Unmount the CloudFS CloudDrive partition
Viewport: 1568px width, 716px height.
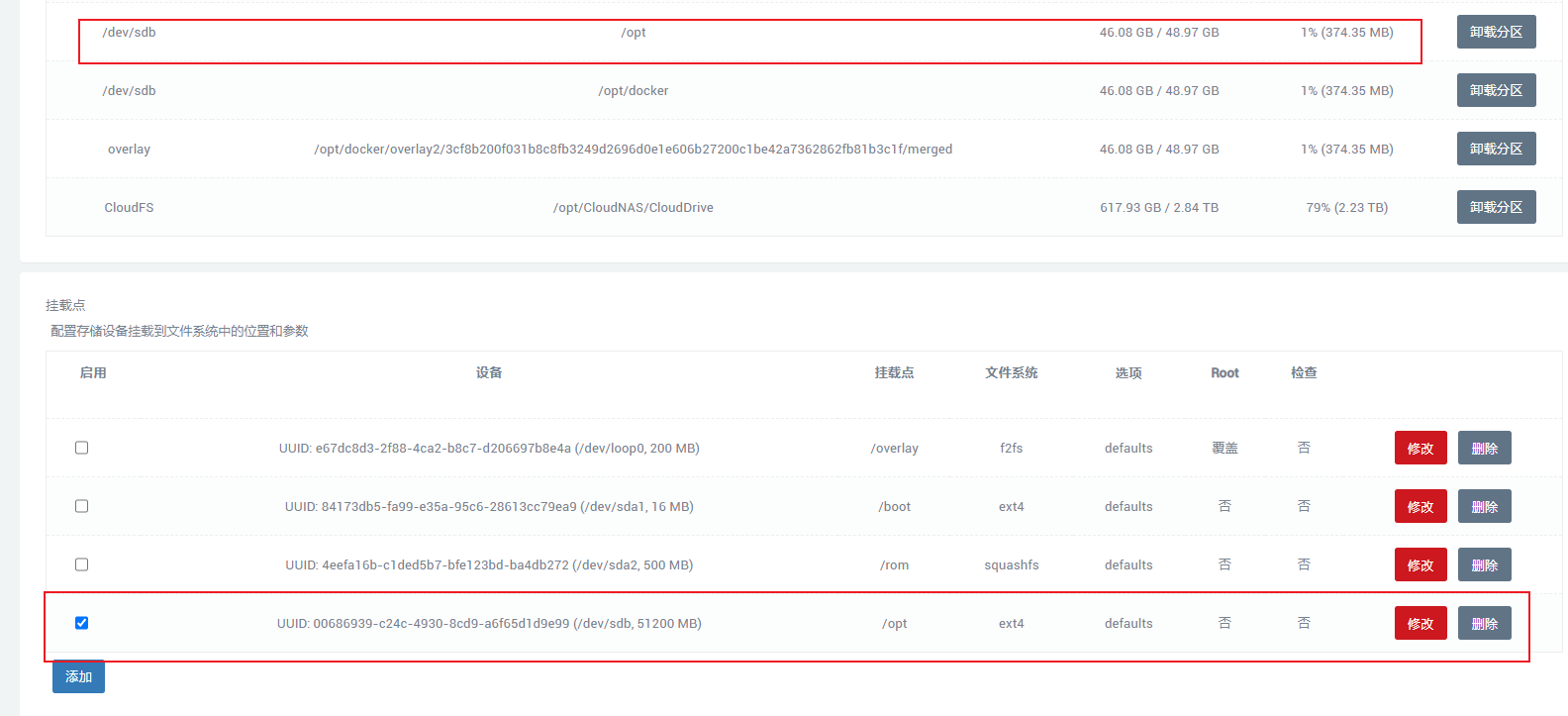pos(1496,207)
